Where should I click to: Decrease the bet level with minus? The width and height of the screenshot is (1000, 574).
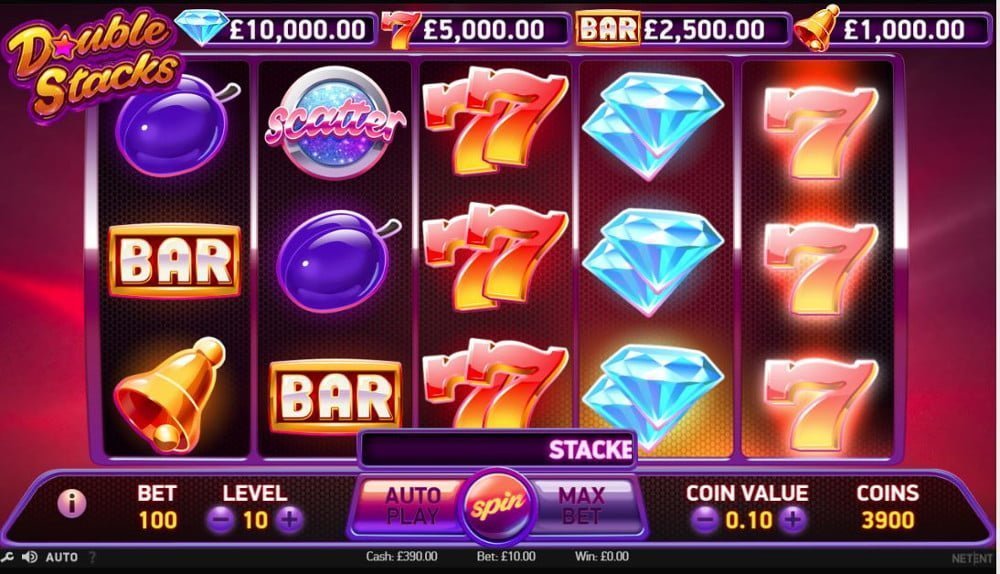tap(221, 520)
